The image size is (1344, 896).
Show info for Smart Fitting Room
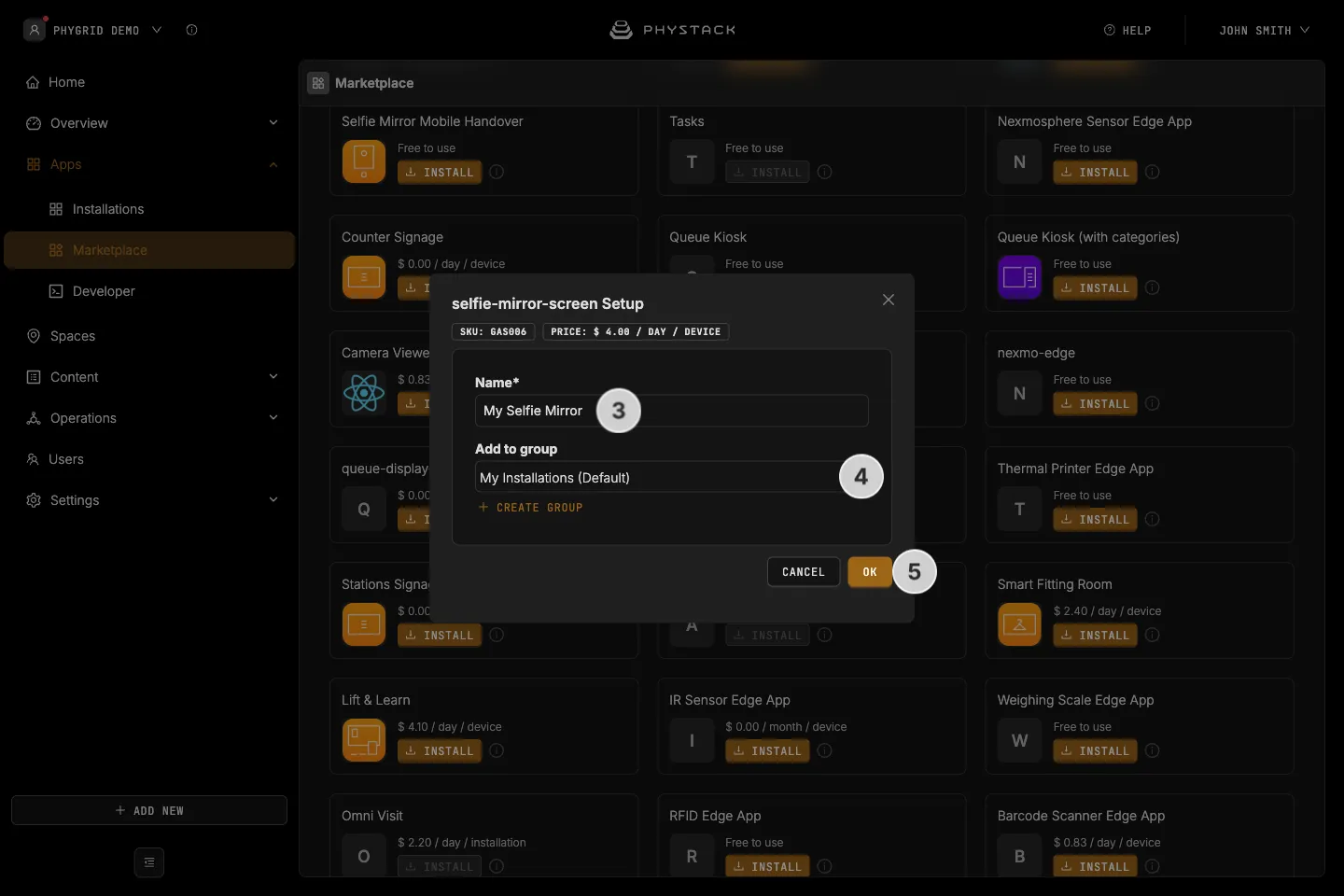click(1153, 635)
